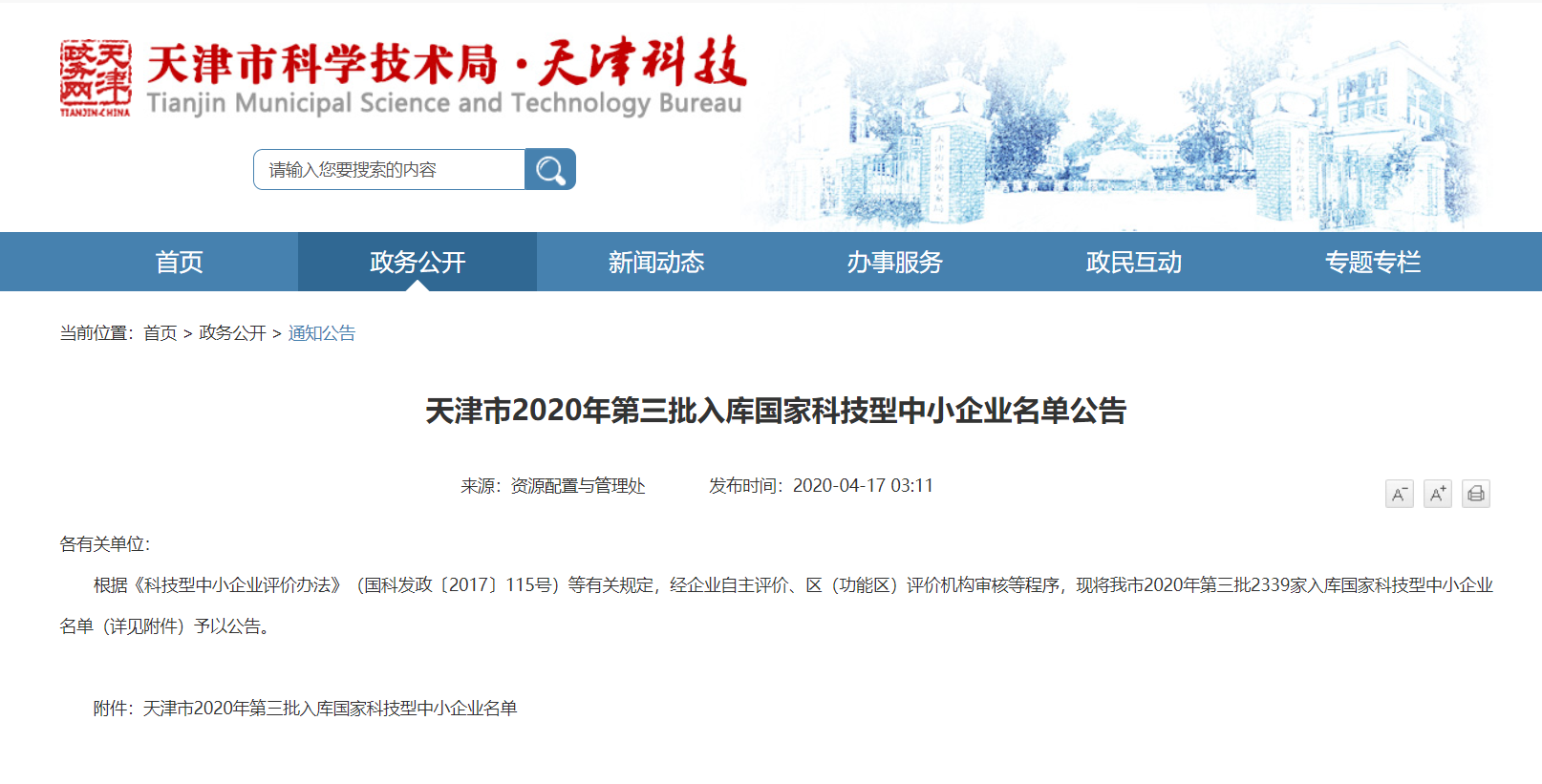This screenshot has height=784, width=1542.
Task: Open the 首页 navigation tab
Action: pyautogui.click(x=179, y=262)
